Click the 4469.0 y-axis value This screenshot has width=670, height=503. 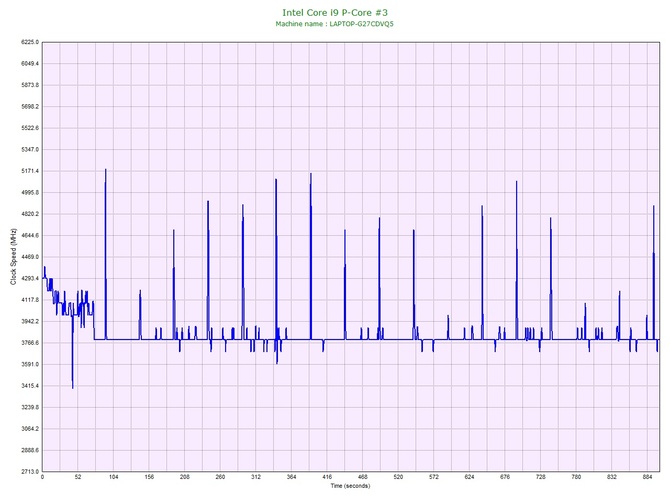30,257
